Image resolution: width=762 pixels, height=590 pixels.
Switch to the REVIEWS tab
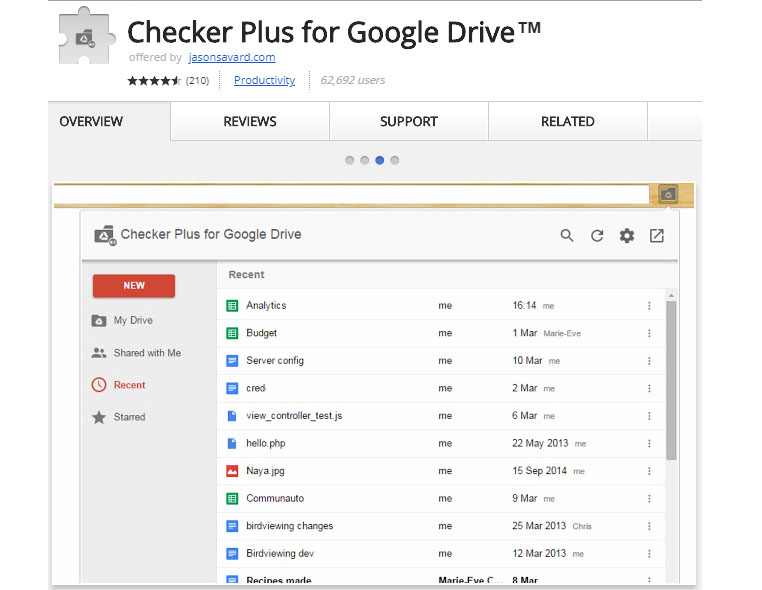pos(250,121)
